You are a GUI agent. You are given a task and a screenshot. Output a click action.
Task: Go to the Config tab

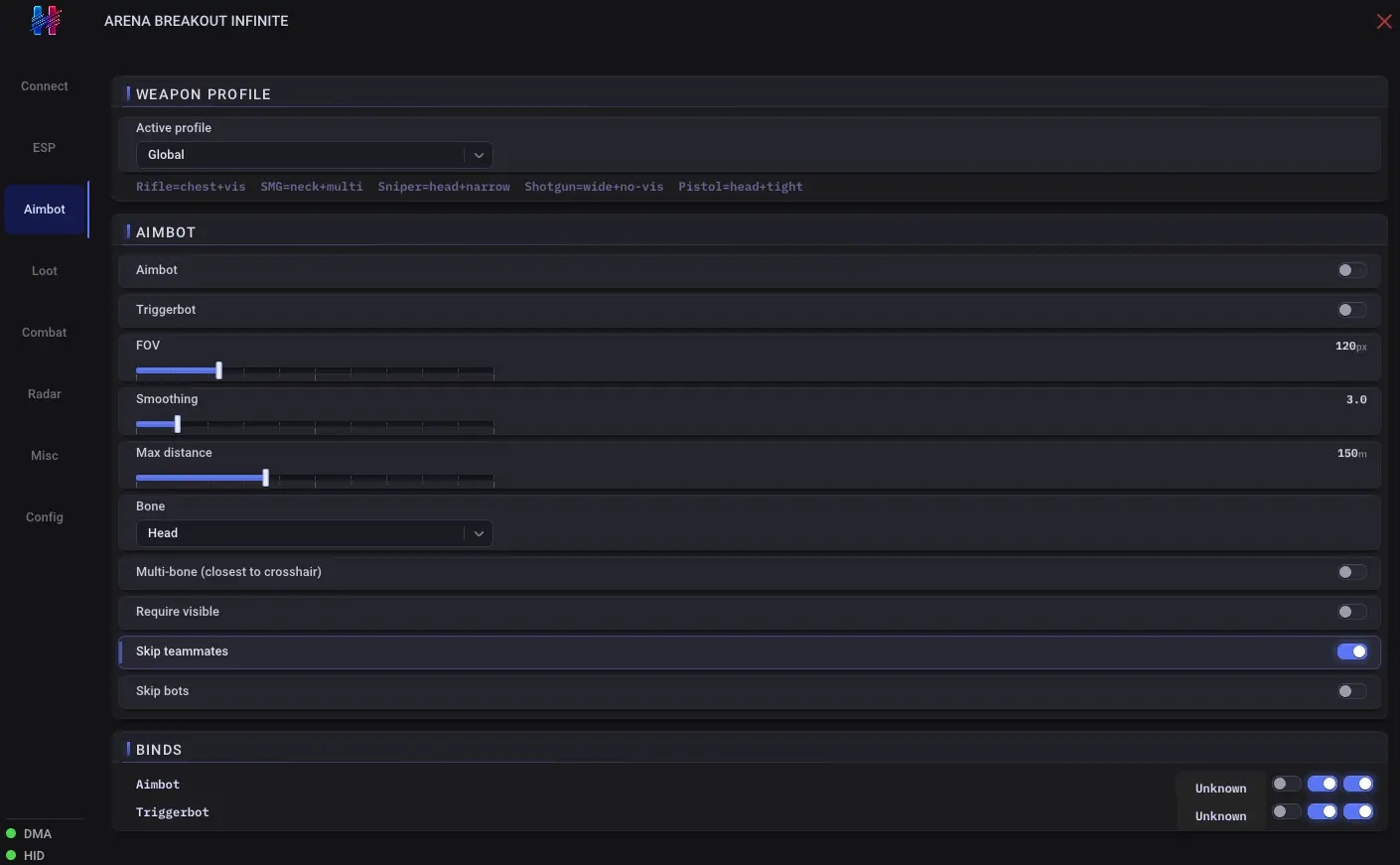coord(45,517)
